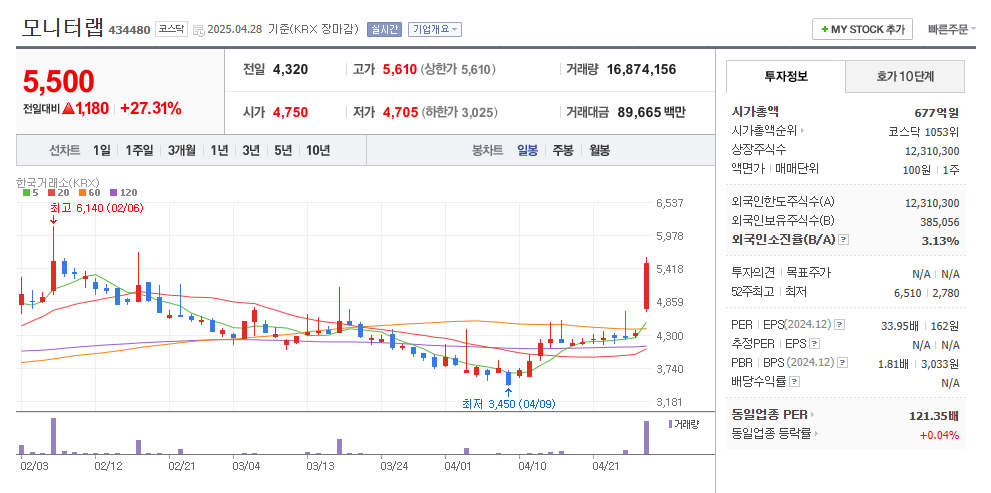The image size is (991, 493).
Task: Click the orange 60-day moving average swatch
Action: [x=82, y=193]
